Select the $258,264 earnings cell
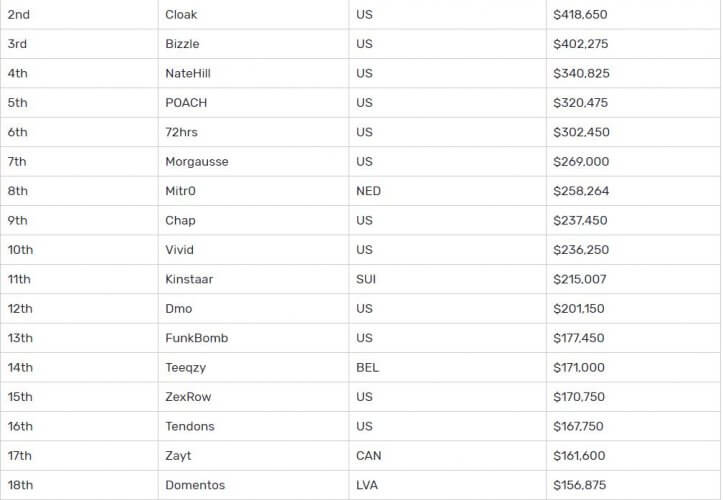 tap(580, 191)
